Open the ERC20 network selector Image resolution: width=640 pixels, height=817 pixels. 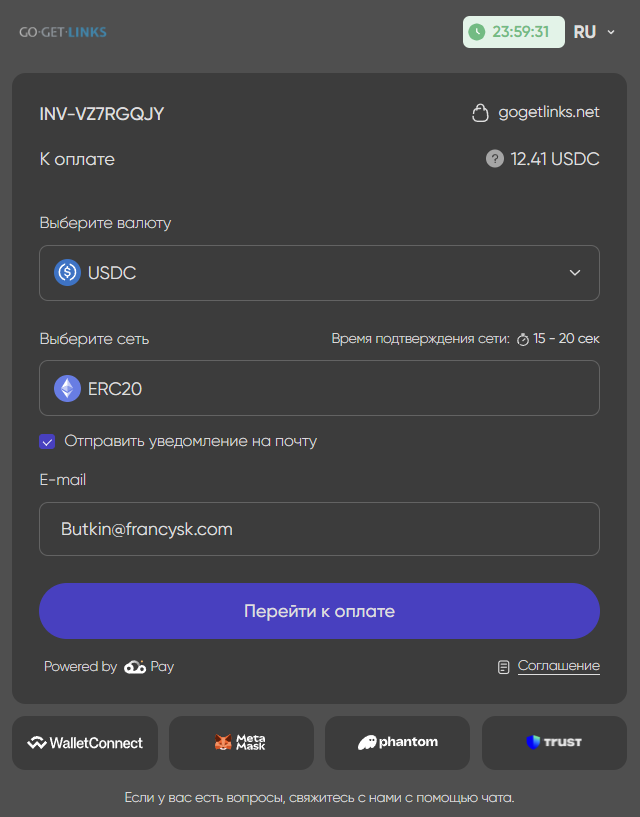coord(319,388)
